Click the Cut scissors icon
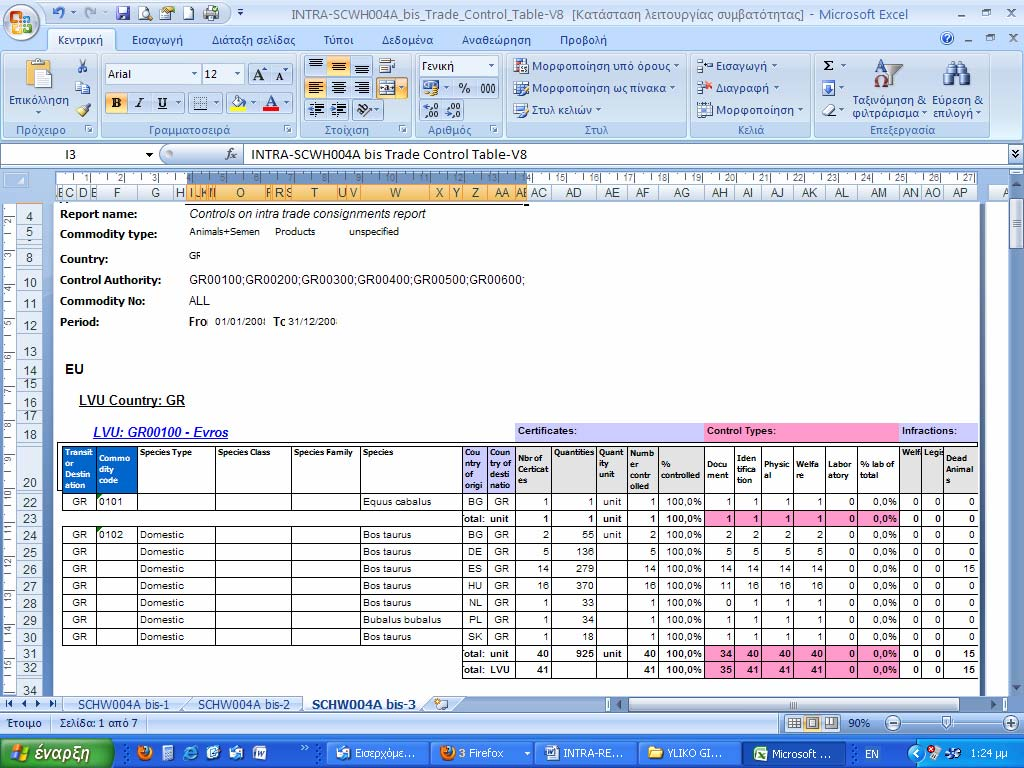Image resolution: width=1024 pixels, height=768 pixels. click(82, 66)
